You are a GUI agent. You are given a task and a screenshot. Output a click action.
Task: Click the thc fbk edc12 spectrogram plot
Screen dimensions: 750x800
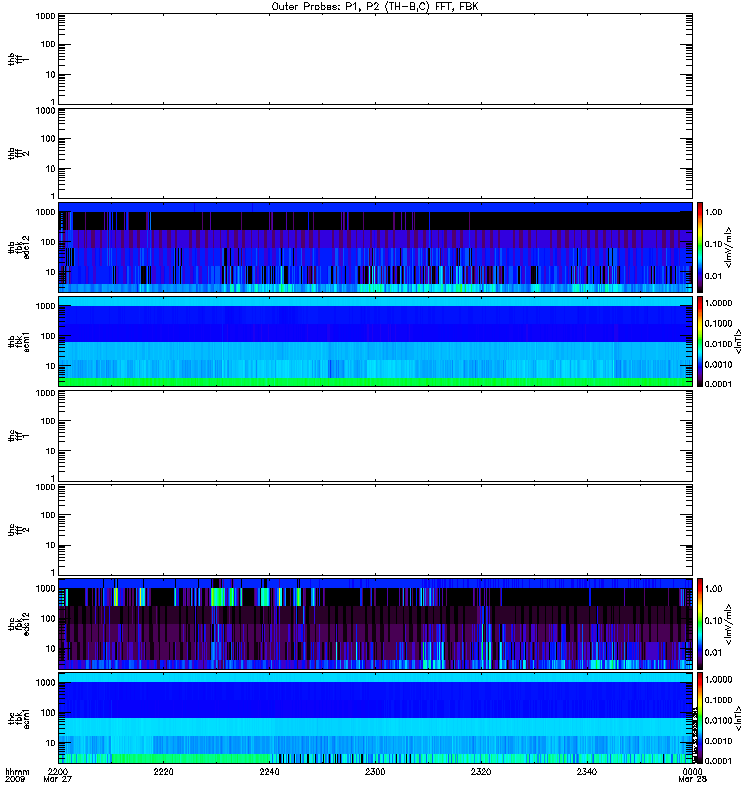(375, 623)
